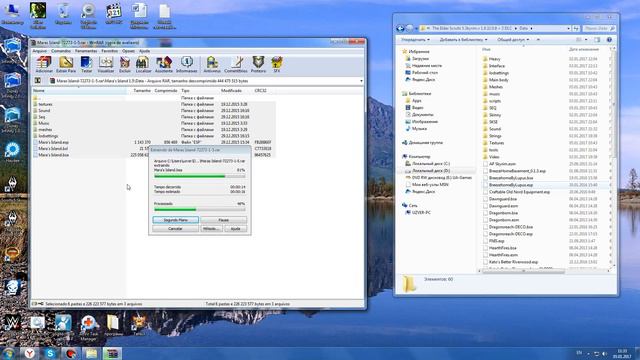Click the Skype taskbar icon

click(x=50, y=353)
